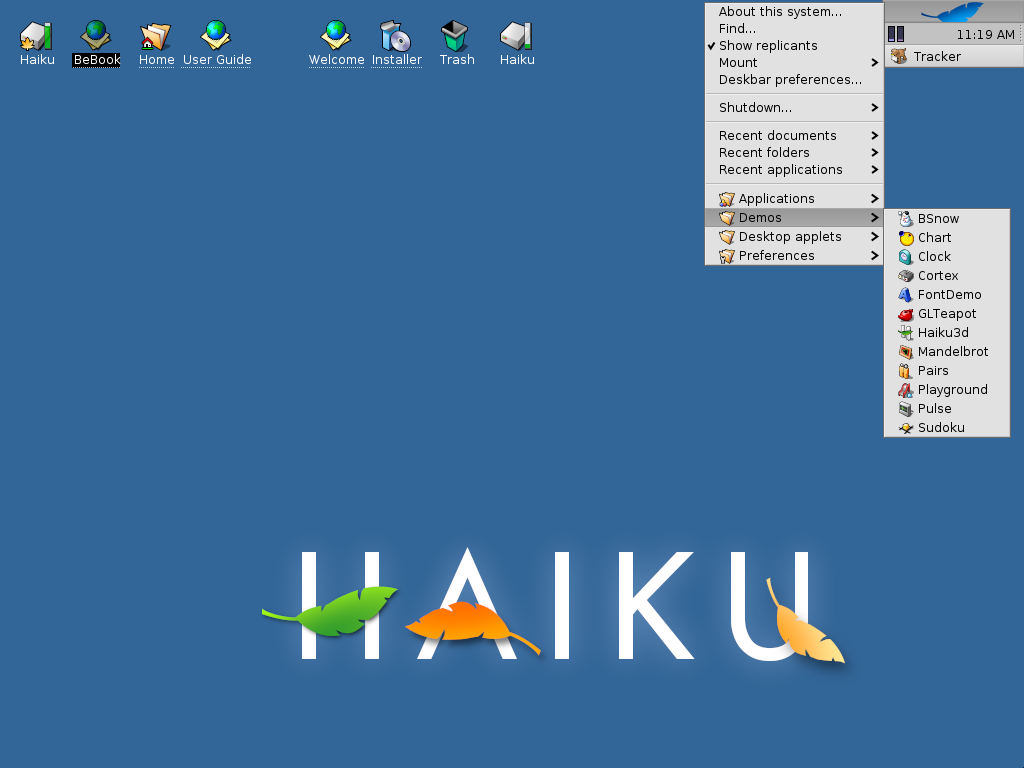The height and width of the screenshot is (768, 1024).
Task: Choose About this system... menu item
Action: 794,11
